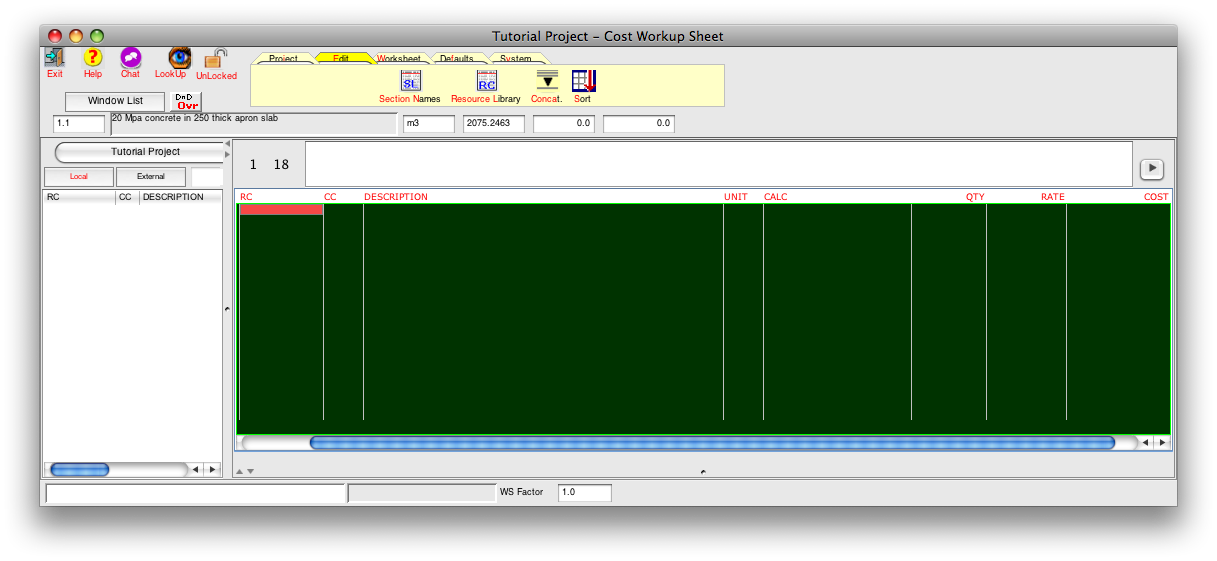Click the worksheet horizontal scrollbar thumb
This screenshot has width=1217, height=561.
(712, 442)
